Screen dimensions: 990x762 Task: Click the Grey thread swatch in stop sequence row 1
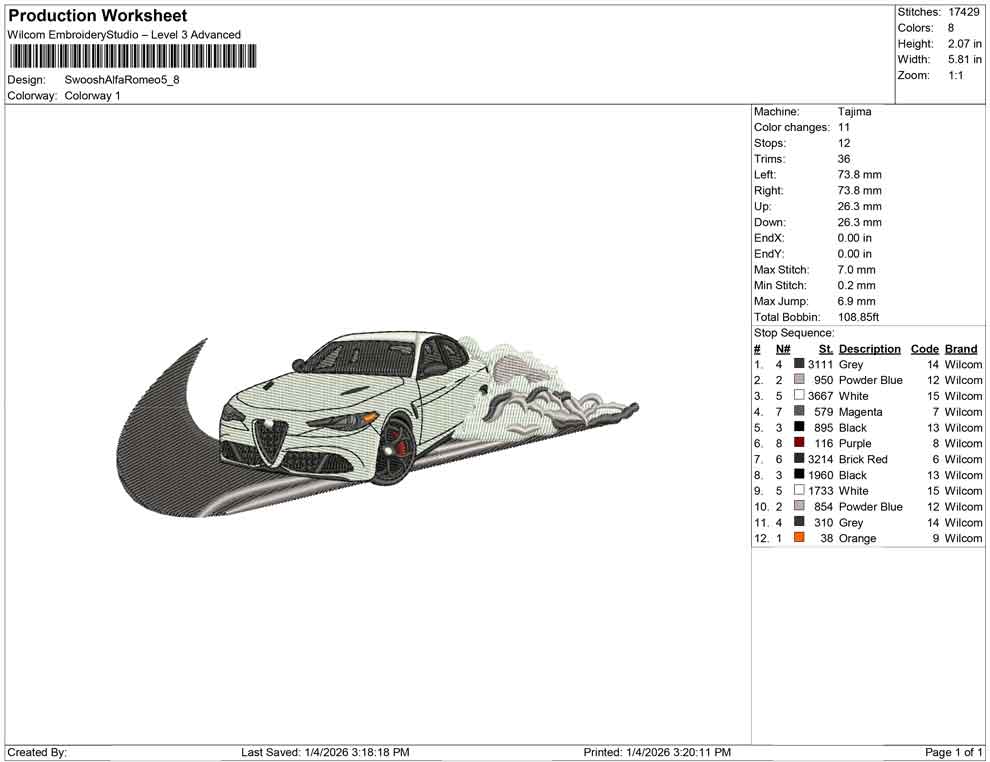(797, 364)
